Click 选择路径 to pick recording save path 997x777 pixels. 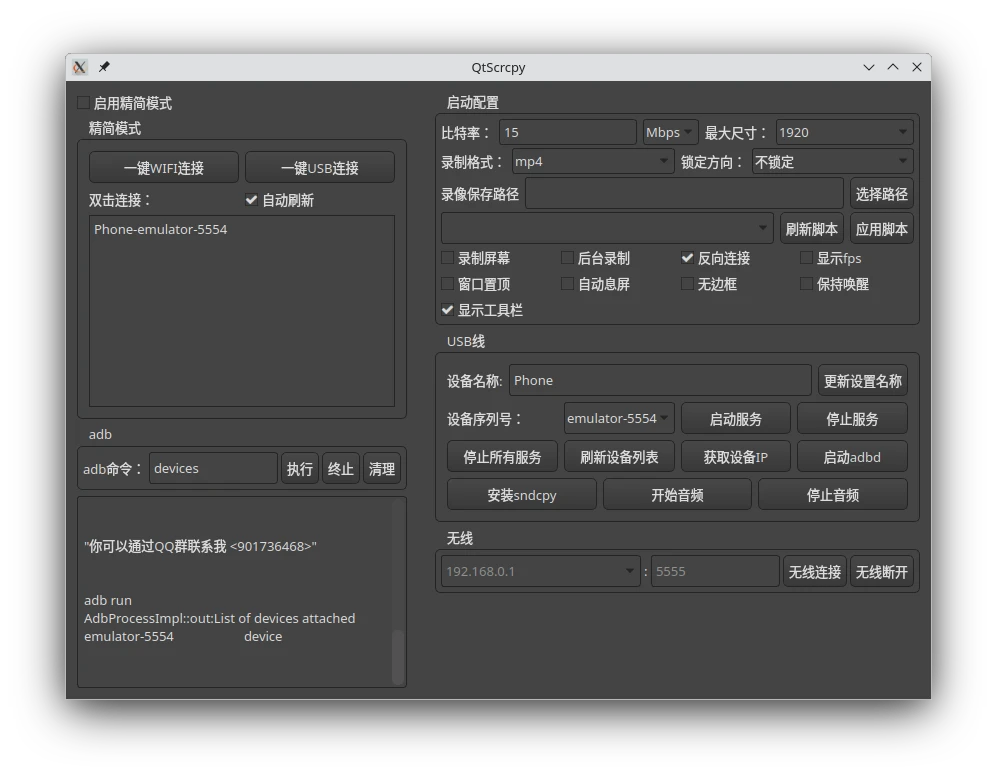[x=881, y=193]
